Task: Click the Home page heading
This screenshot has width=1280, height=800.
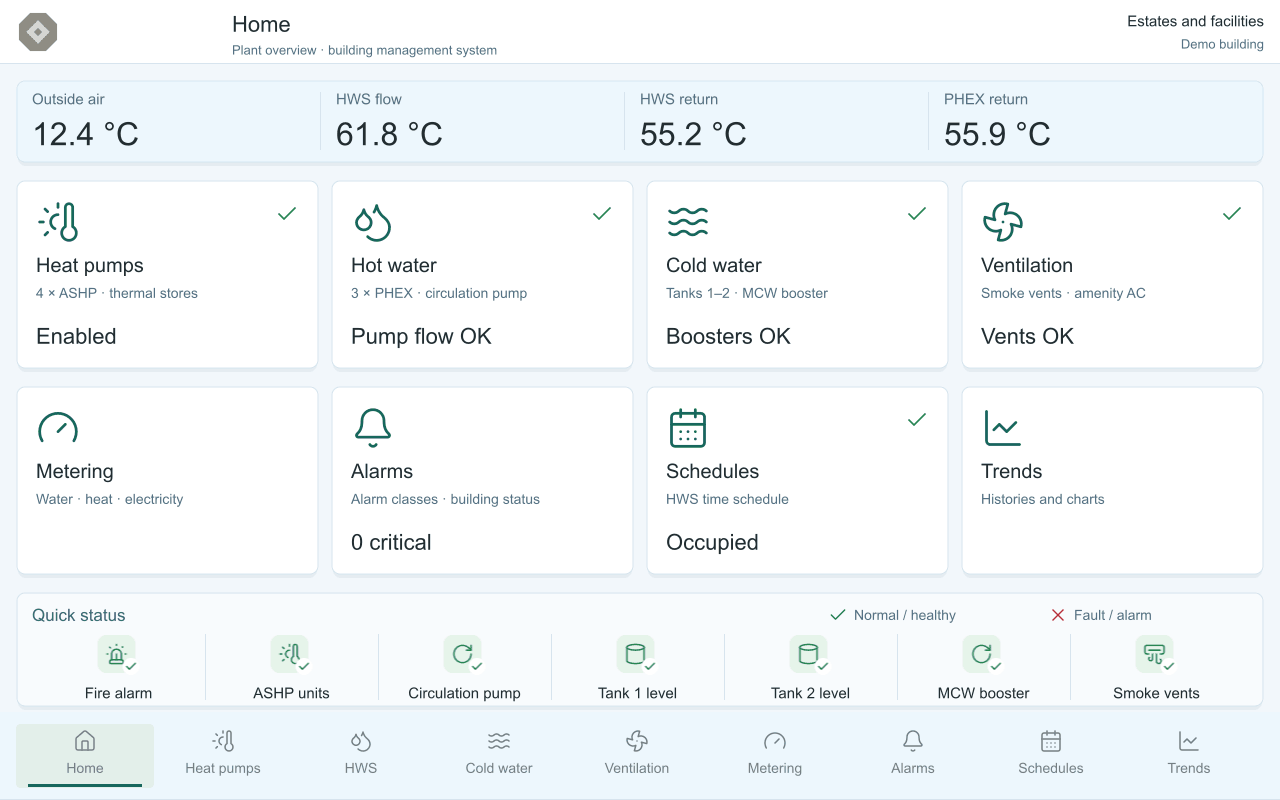Action: (x=261, y=24)
